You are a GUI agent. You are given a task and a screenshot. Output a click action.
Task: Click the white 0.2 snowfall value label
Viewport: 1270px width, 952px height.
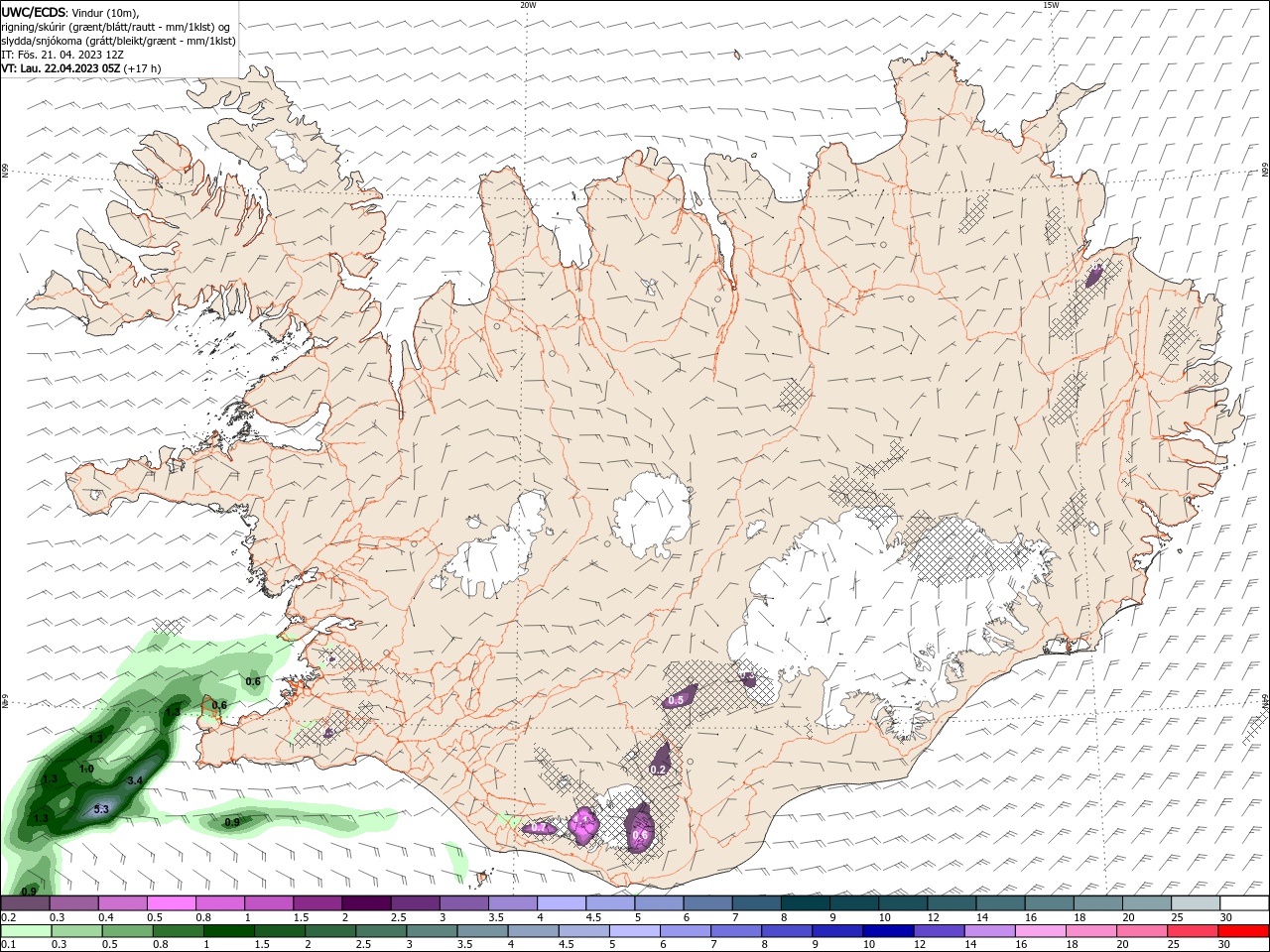click(x=658, y=770)
